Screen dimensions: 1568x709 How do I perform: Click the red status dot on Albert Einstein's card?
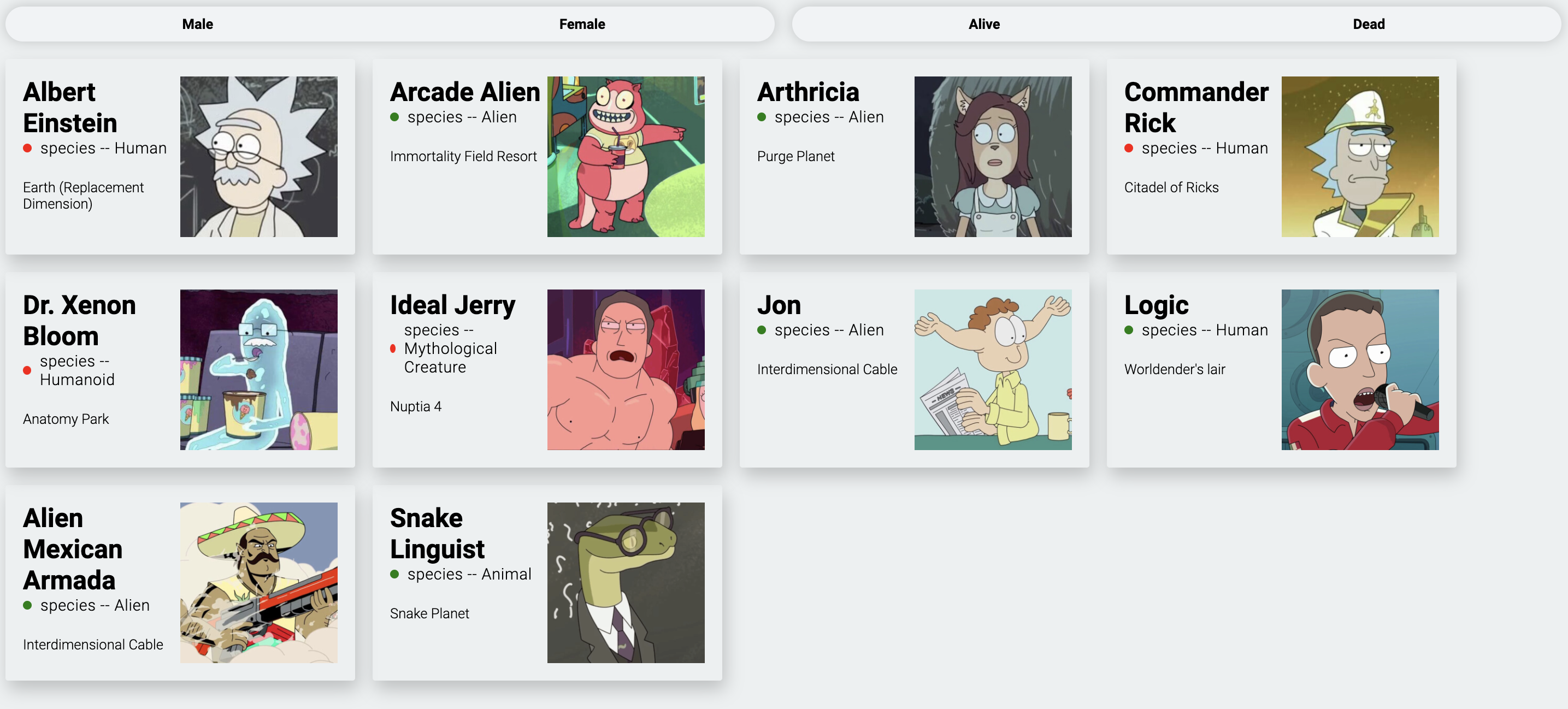(x=28, y=148)
